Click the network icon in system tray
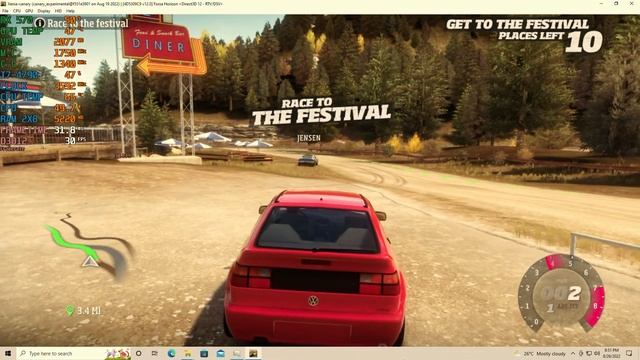Viewport: 640px width, 360px height. (589, 353)
